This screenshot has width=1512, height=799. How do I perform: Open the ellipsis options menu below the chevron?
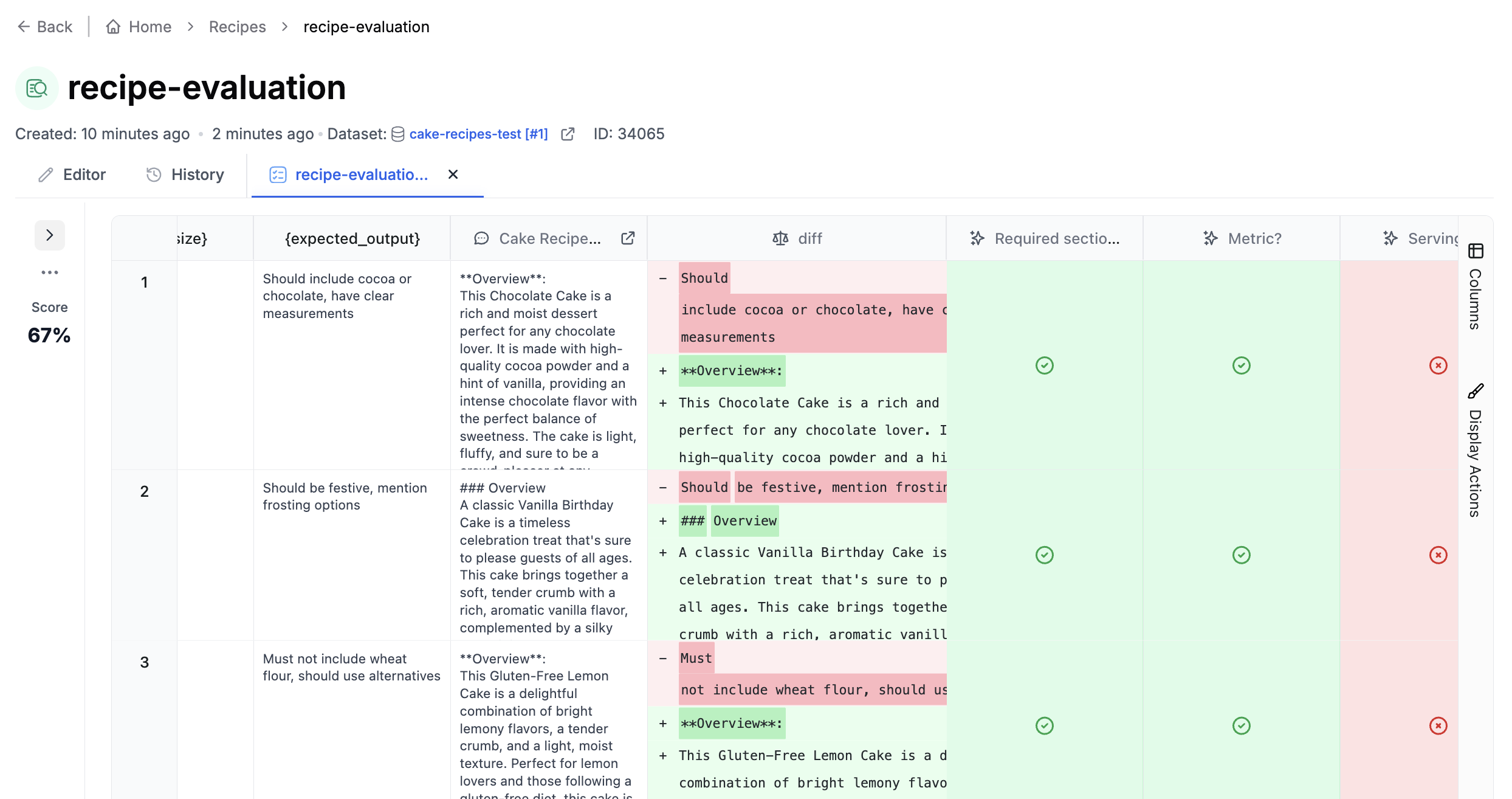(x=50, y=272)
